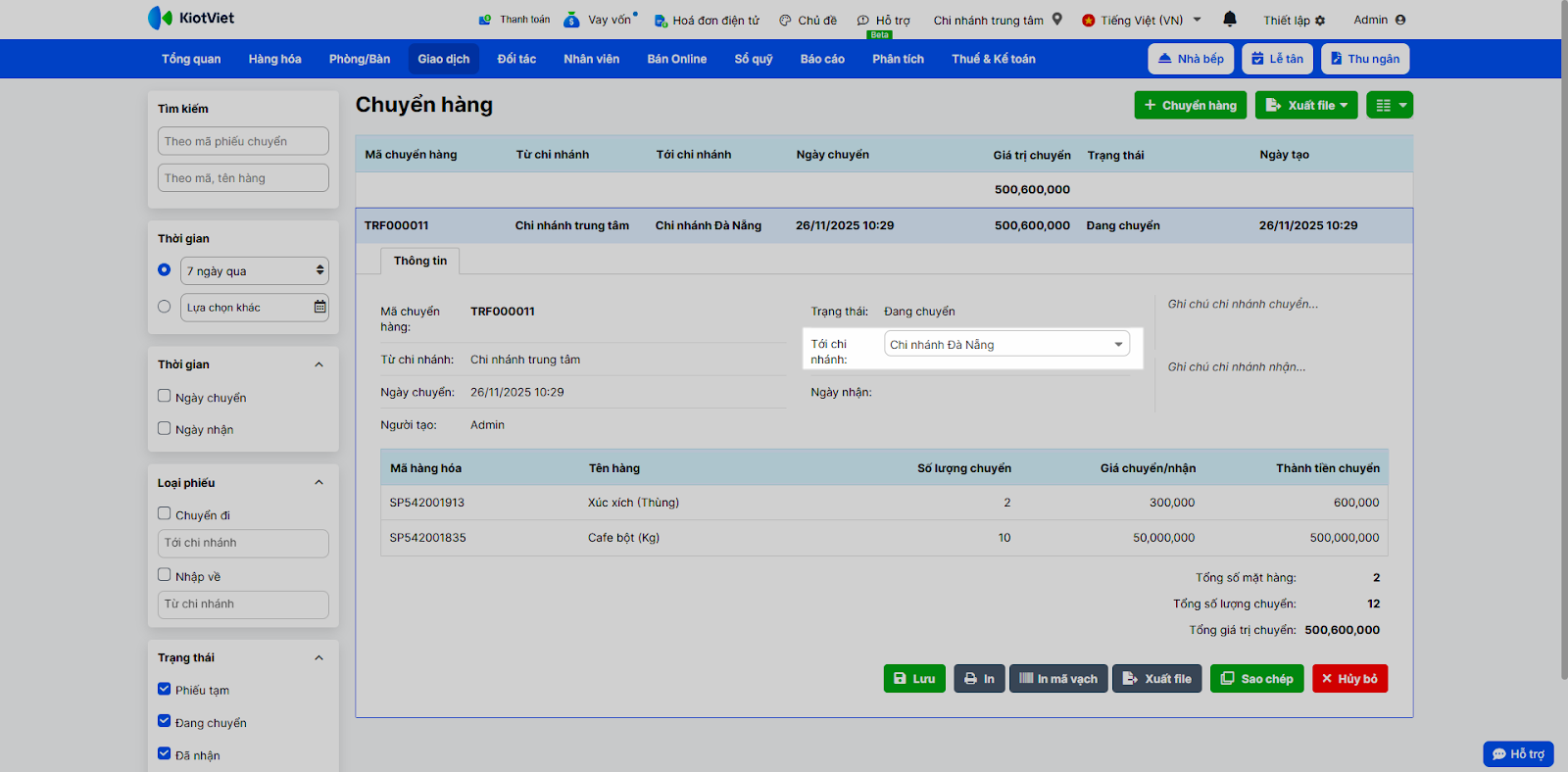This screenshot has height=772, width=1568.
Task: Click the In mã vạch button
Action: [x=1058, y=678]
